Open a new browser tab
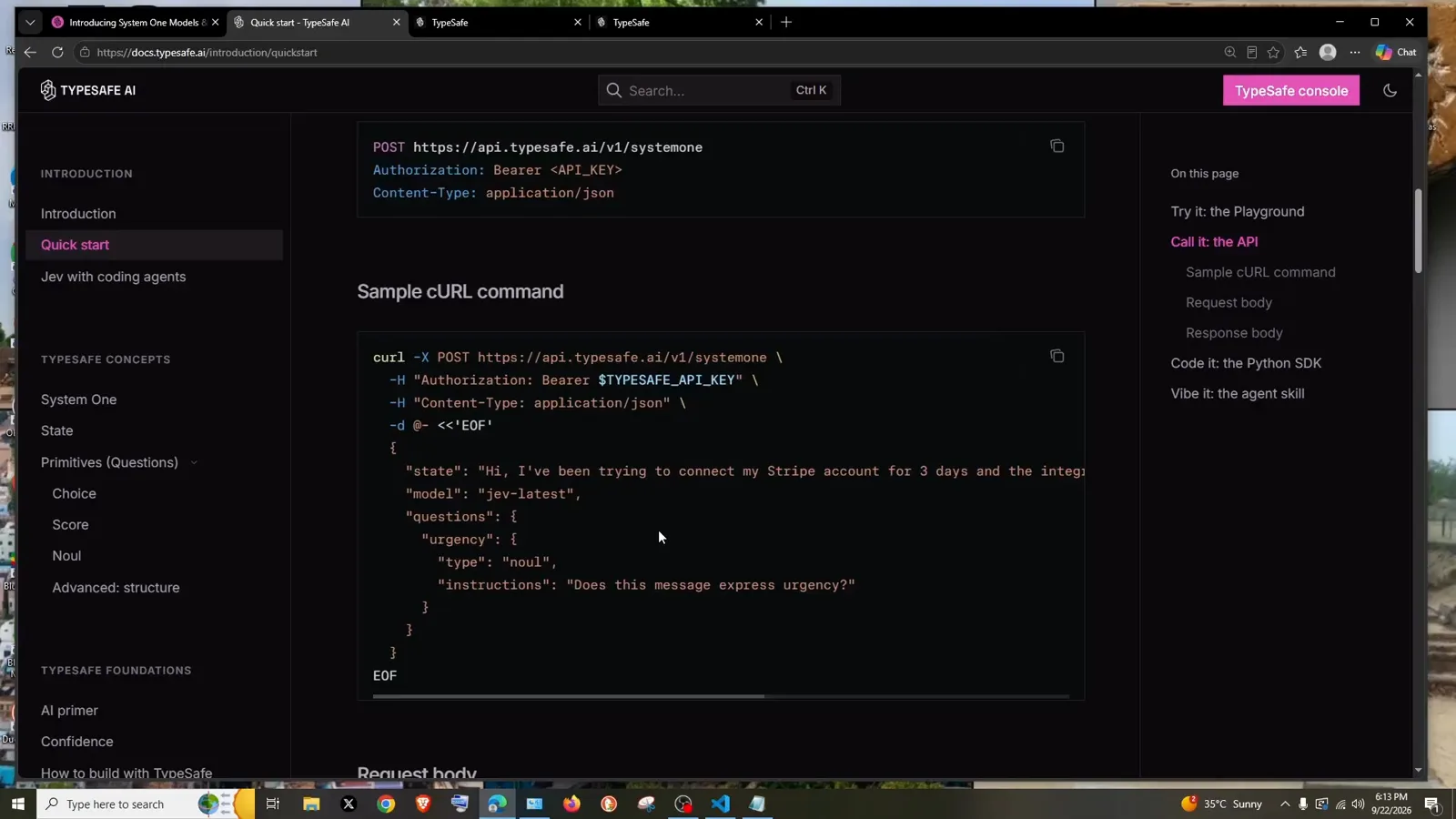1456x819 pixels. (x=786, y=22)
